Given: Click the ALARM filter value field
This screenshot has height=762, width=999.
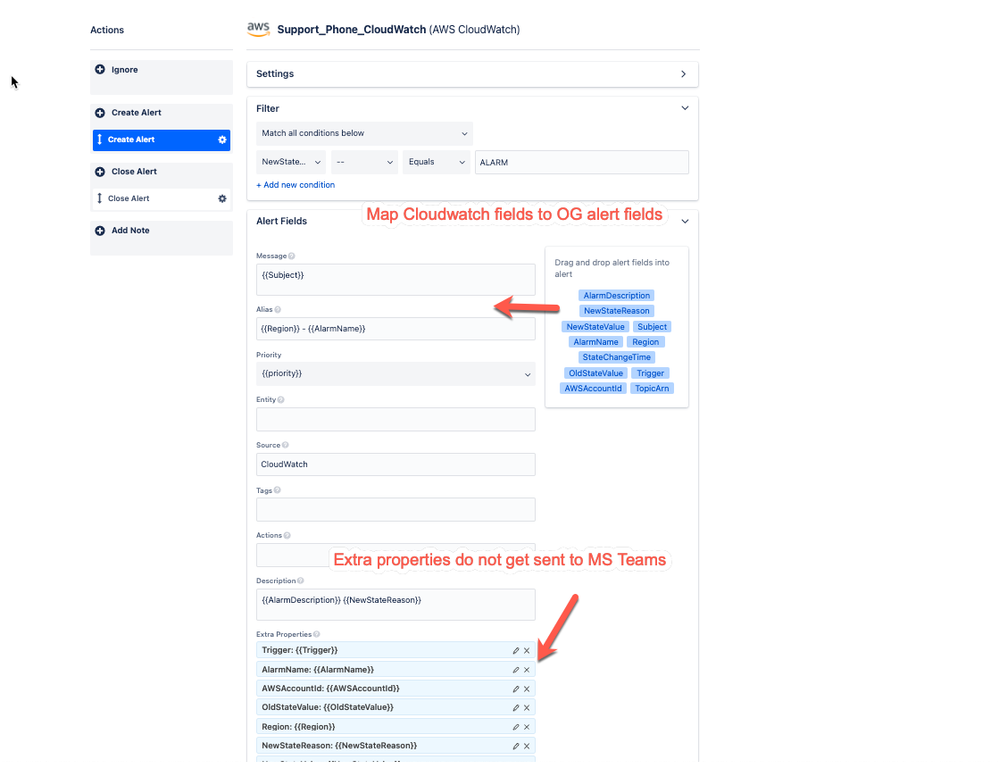Looking at the screenshot, I should point(582,162).
